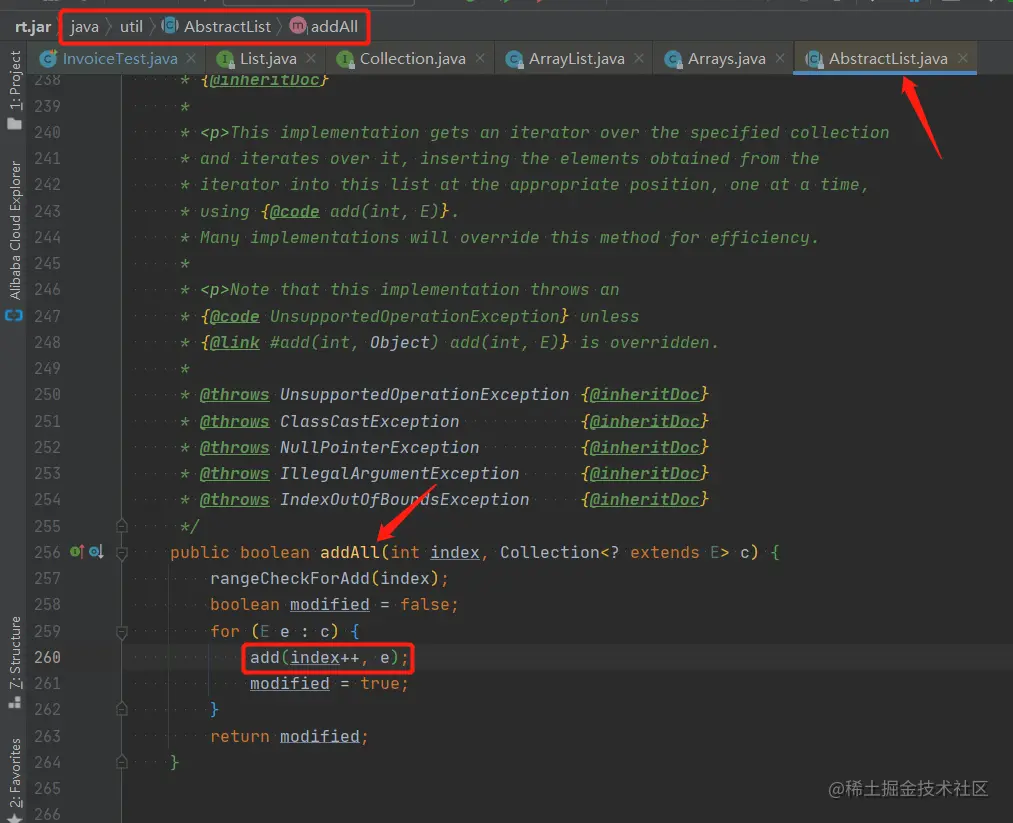Screen dimensions: 1013x823
Task: Click 'boolean modified = false;' on line 258
Action: [x=334, y=605]
